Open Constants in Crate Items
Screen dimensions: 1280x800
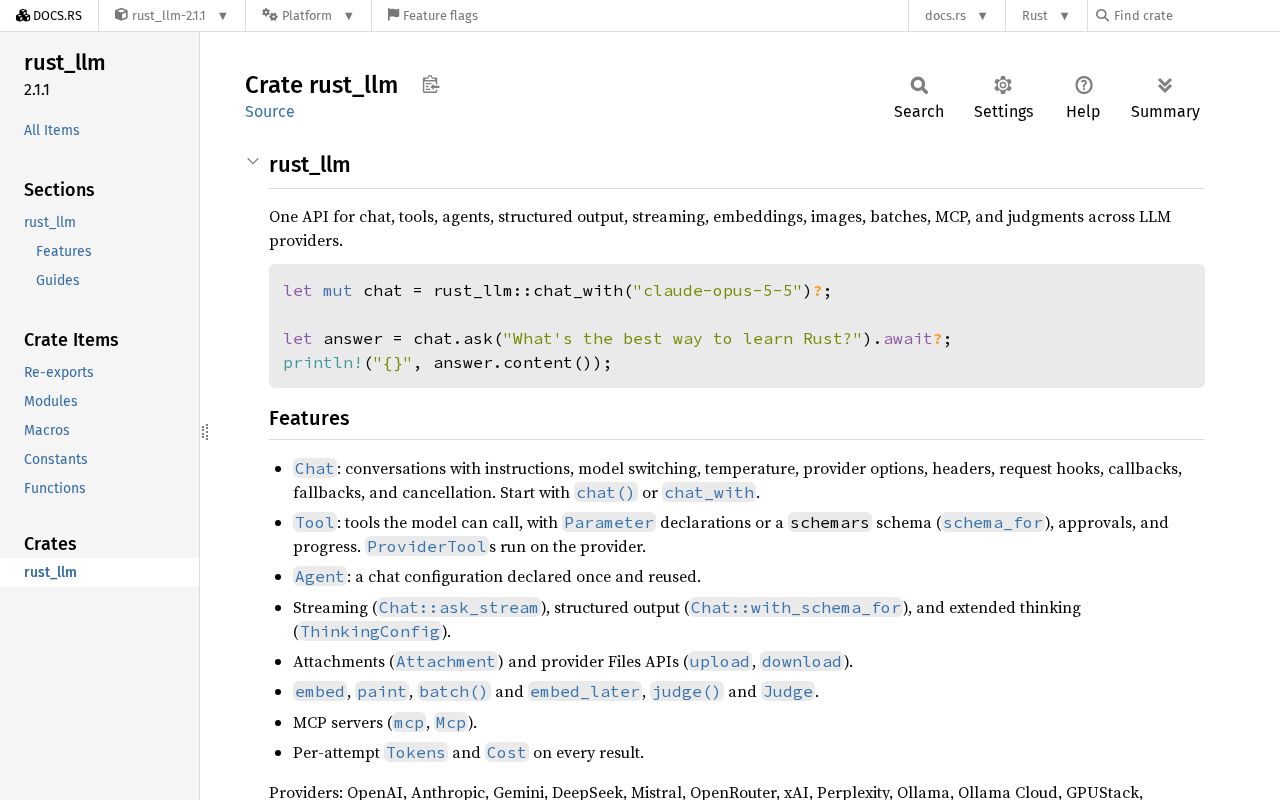[x=56, y=459]
